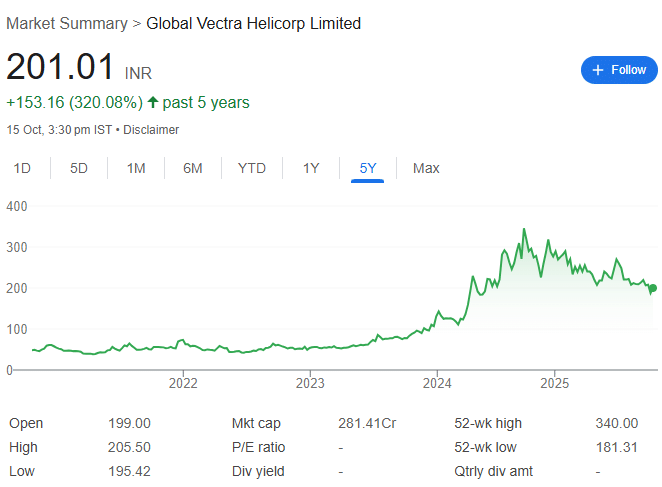The height and width of the screenshot is (487, 662).
Task: Click the green up arrow icon
Action: tap(152, 102)
